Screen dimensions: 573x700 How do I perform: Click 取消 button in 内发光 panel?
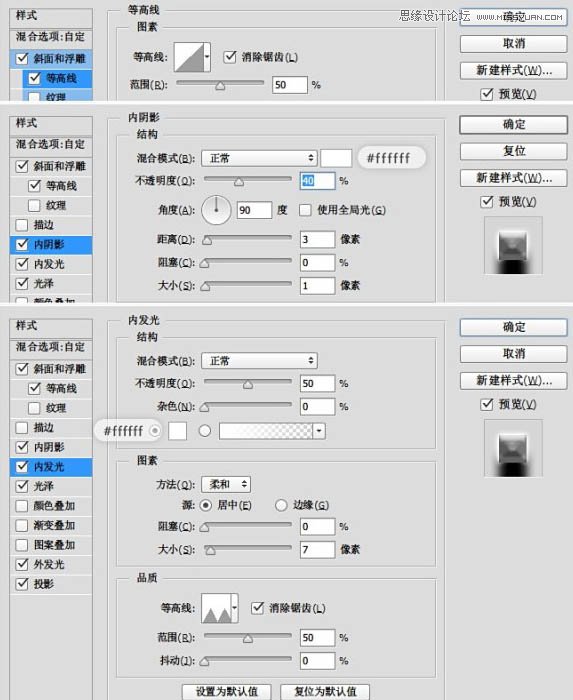(x=513, y=354)
